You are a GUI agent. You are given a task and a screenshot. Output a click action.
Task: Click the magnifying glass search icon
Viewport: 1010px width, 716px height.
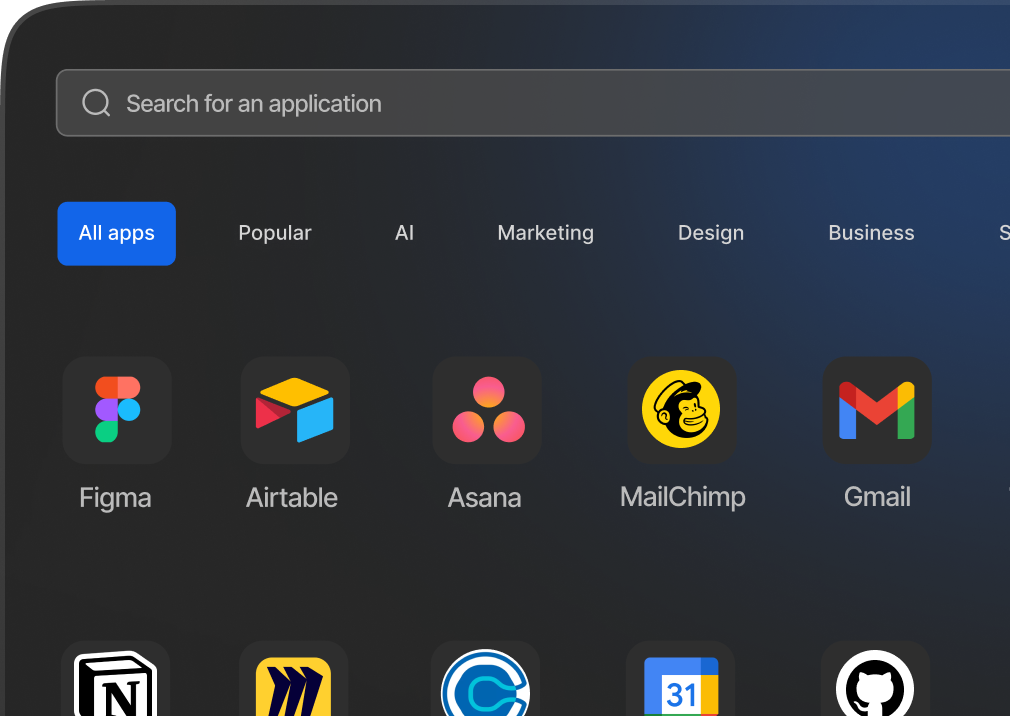point(96,103)
